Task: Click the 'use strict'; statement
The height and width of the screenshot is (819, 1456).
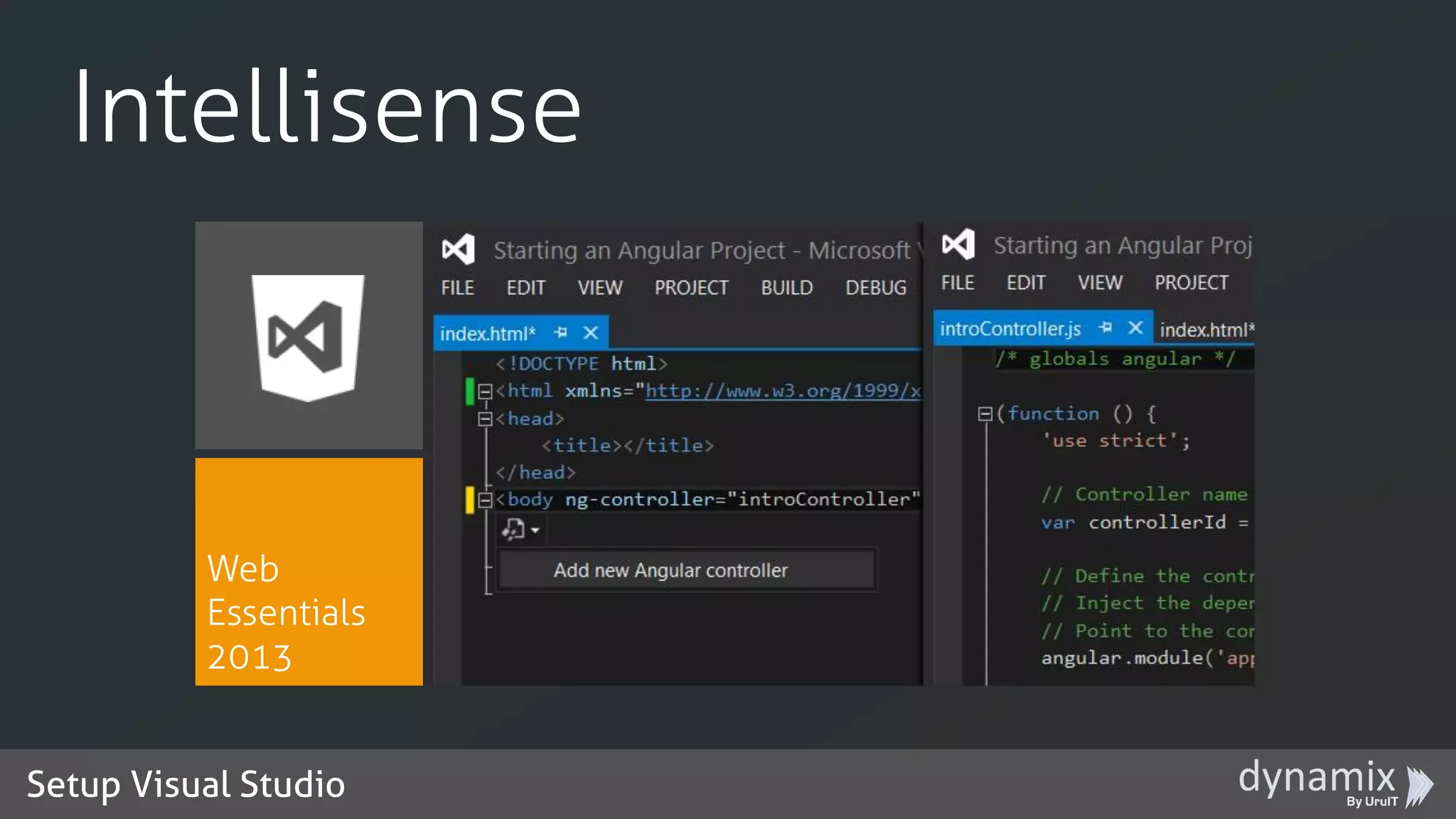Action: click(x=1116, y=441)
